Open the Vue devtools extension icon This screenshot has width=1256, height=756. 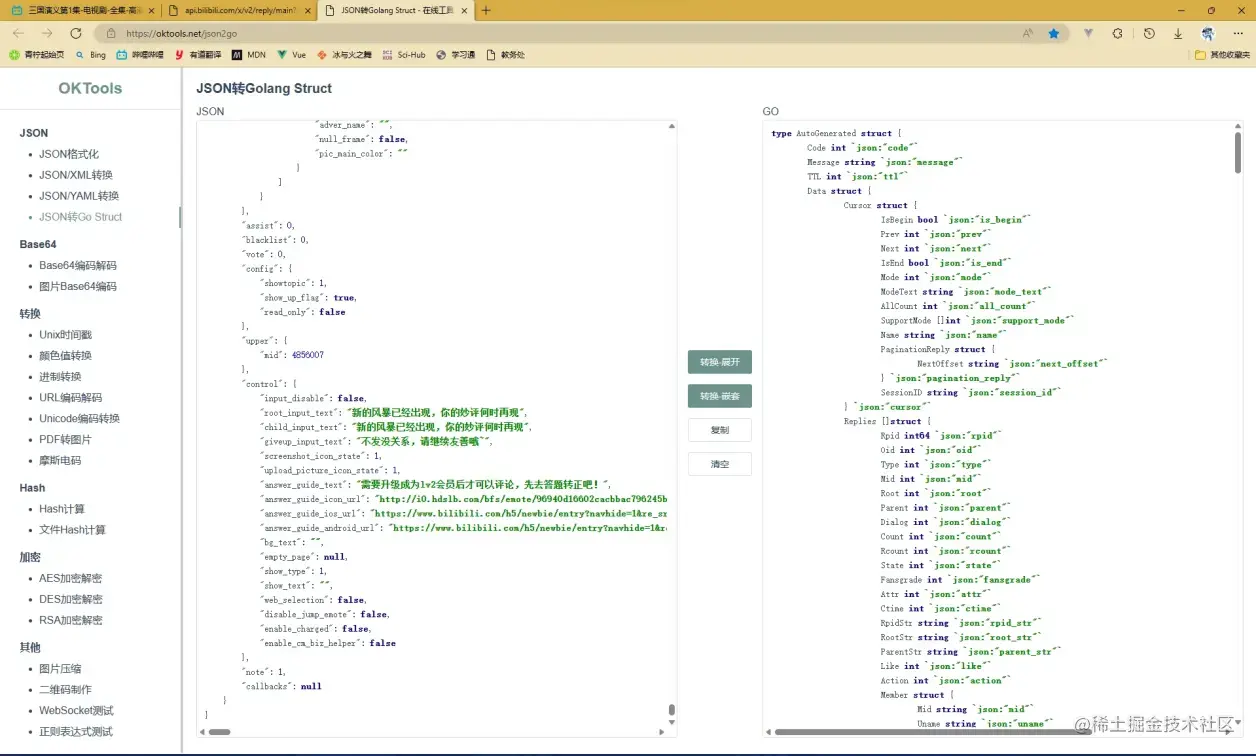pos(1088,33)
